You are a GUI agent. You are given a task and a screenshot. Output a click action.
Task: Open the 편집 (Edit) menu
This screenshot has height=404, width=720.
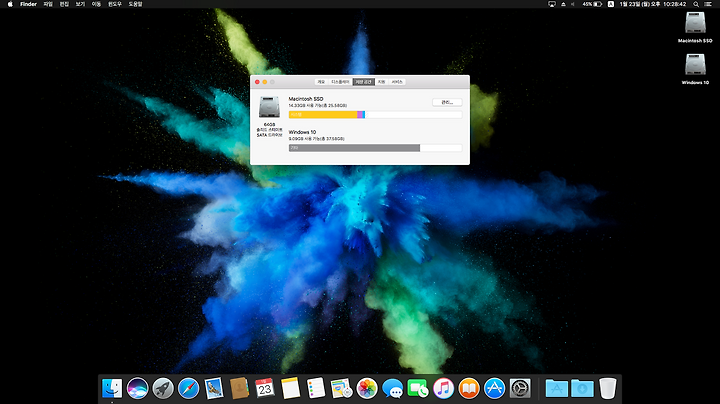click(x=64, y=4)
